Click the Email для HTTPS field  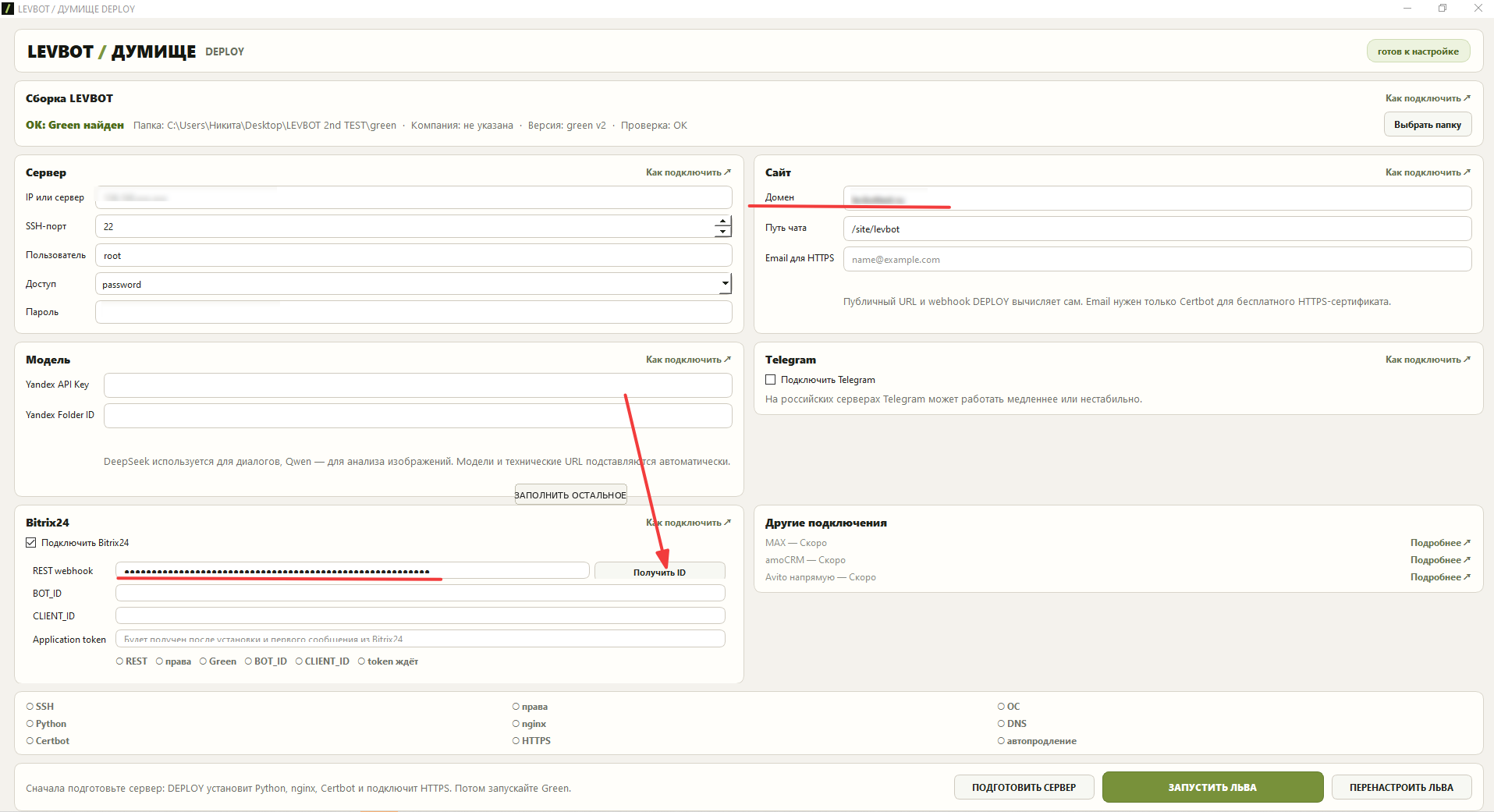point(1157,259)
